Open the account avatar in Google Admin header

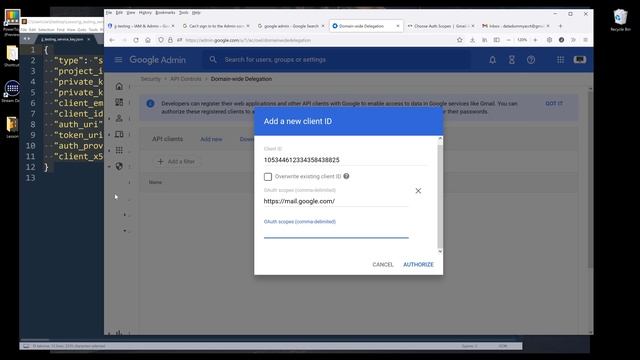point(580,60)
